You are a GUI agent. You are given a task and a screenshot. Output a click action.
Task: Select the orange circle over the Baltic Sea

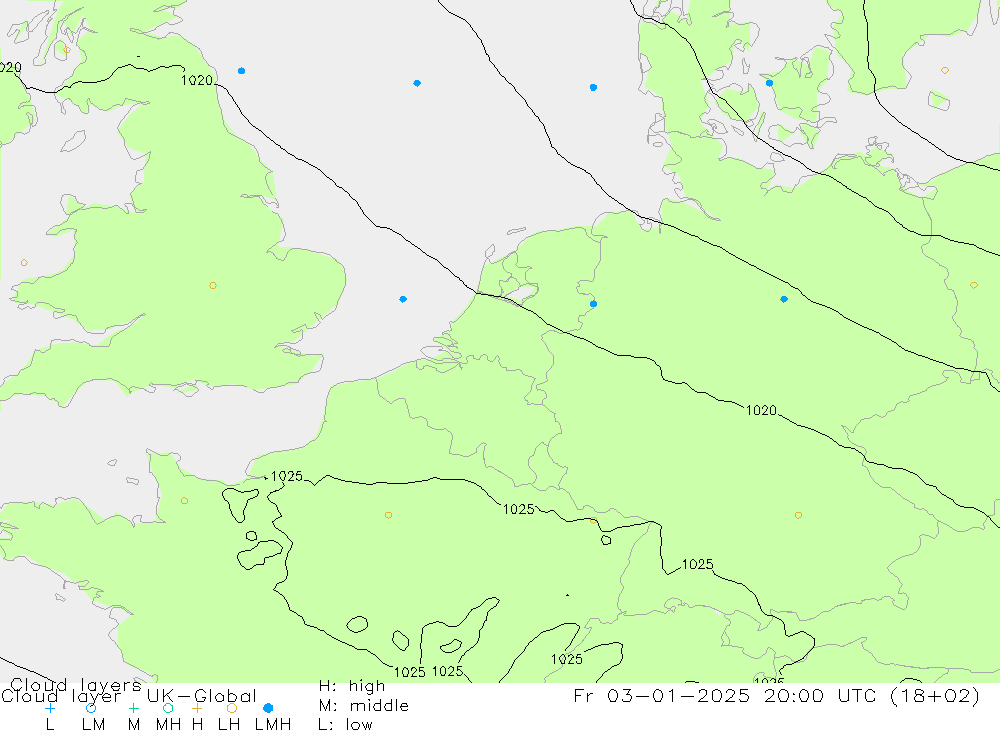[x=945, y=70]
